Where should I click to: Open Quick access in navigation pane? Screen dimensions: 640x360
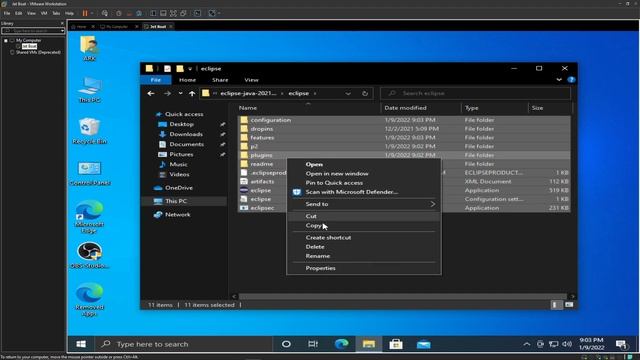[x=184, y=114]
